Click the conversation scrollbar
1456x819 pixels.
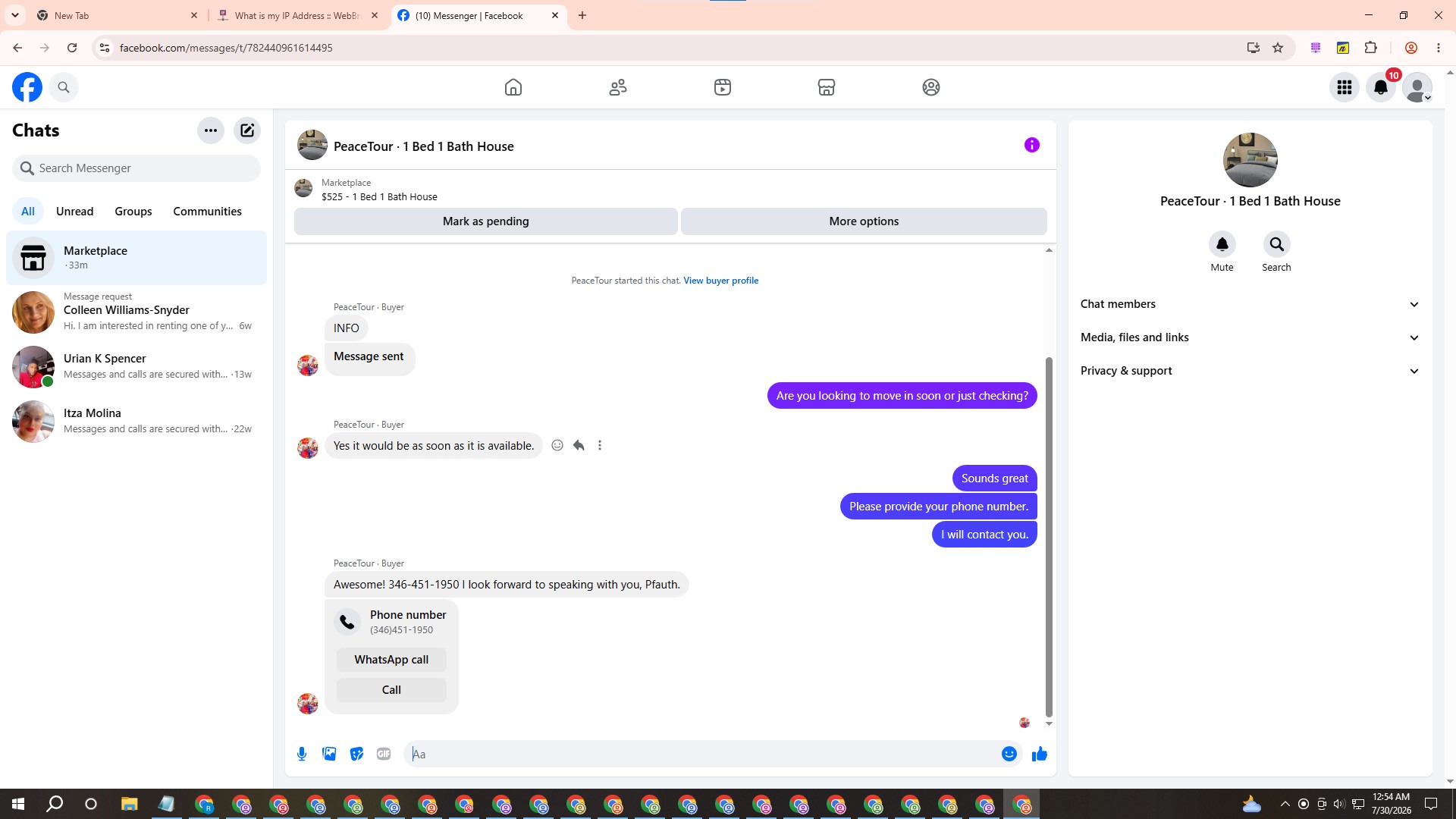1049,537
